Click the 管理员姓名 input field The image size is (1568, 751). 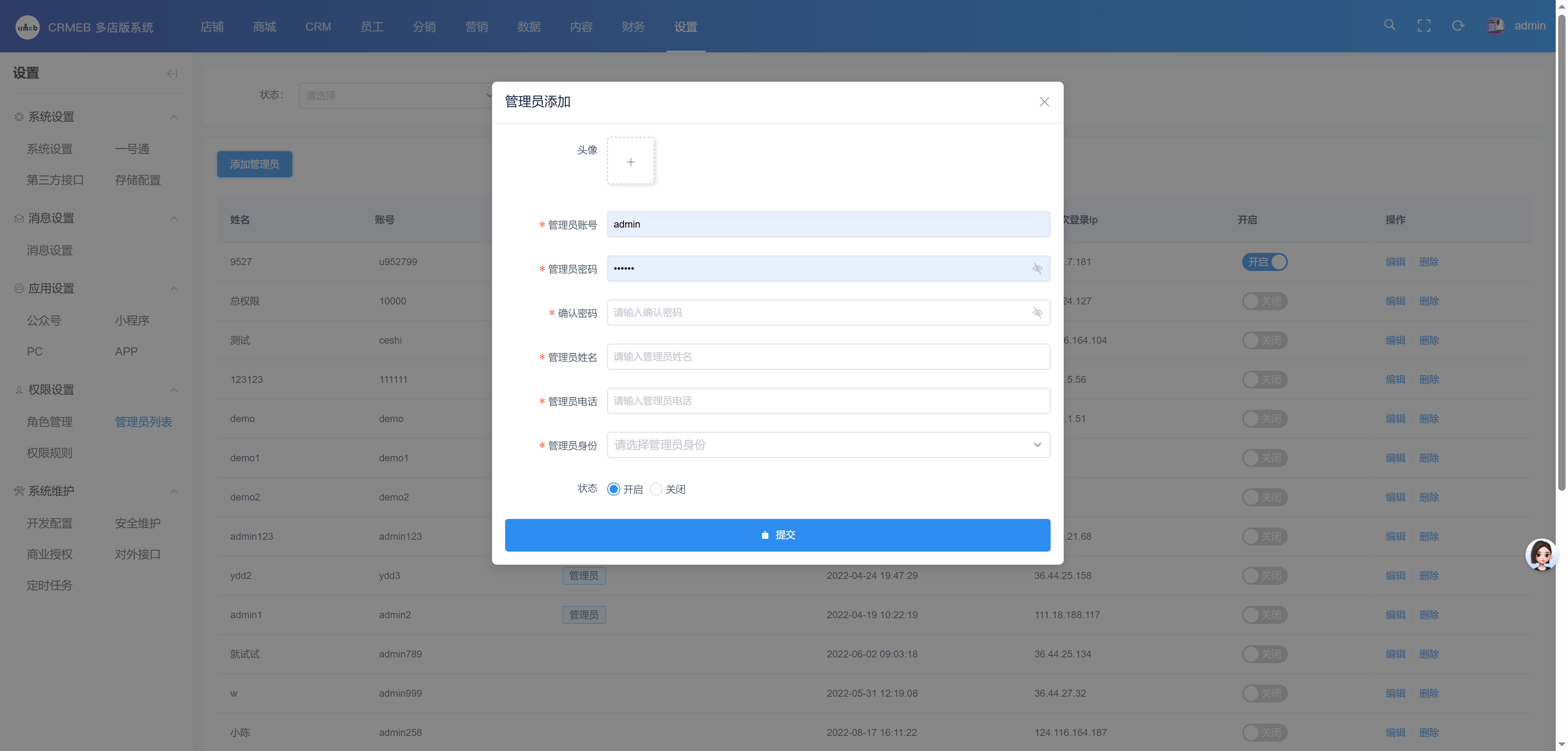coord(828,357)
